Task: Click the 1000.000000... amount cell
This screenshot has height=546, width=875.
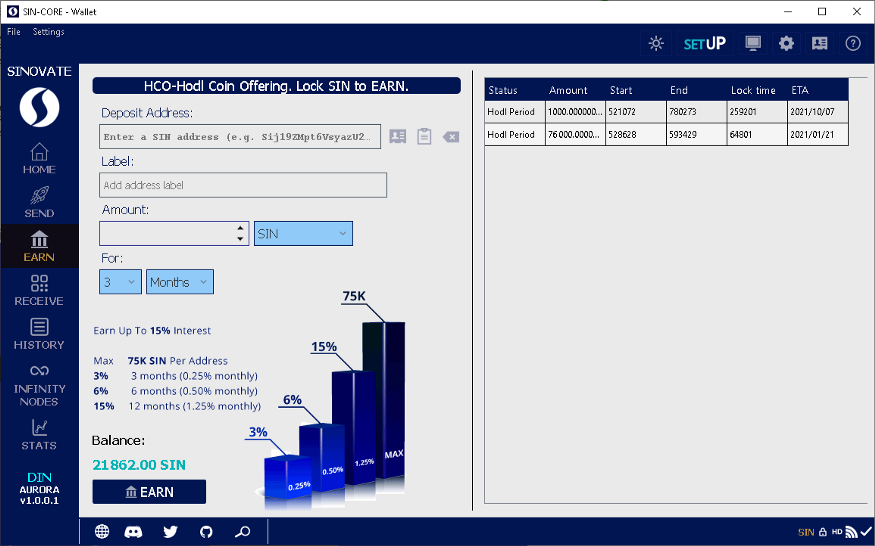Action: click(575, 112)
